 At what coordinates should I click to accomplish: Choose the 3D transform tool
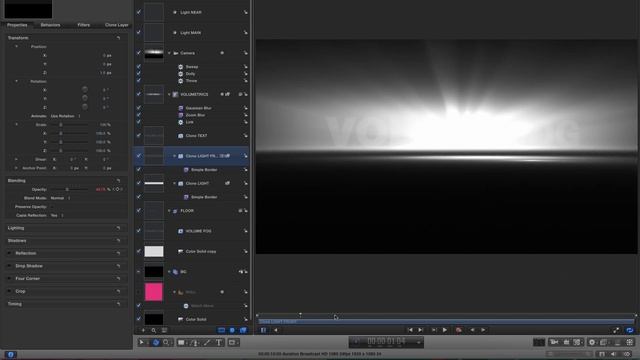click(x=156, y=342)
